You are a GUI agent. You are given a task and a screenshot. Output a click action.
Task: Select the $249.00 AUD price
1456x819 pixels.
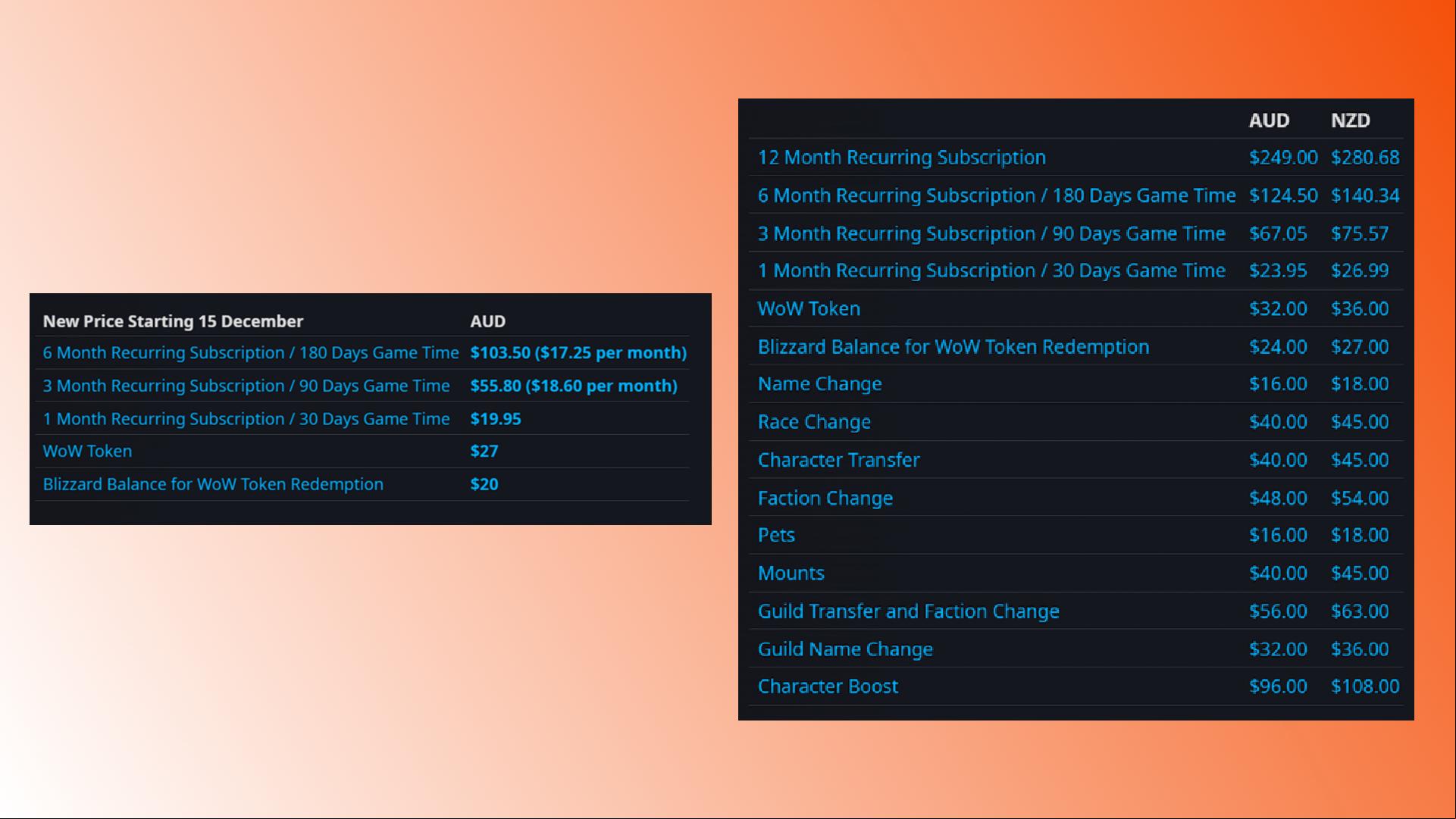pos(1283,158)
